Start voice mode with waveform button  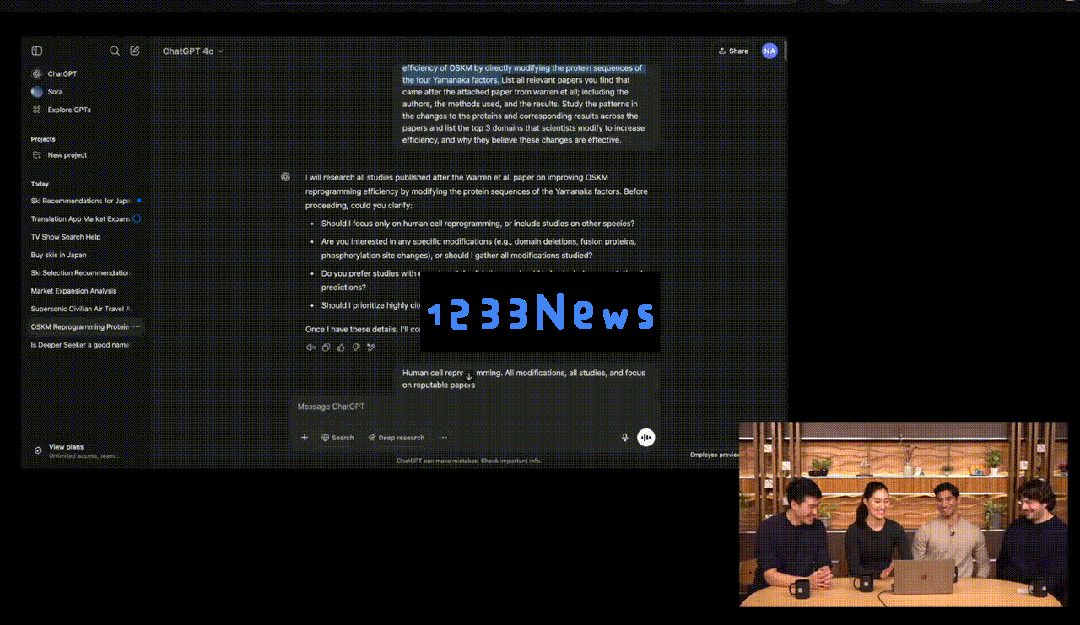(646, 437)
